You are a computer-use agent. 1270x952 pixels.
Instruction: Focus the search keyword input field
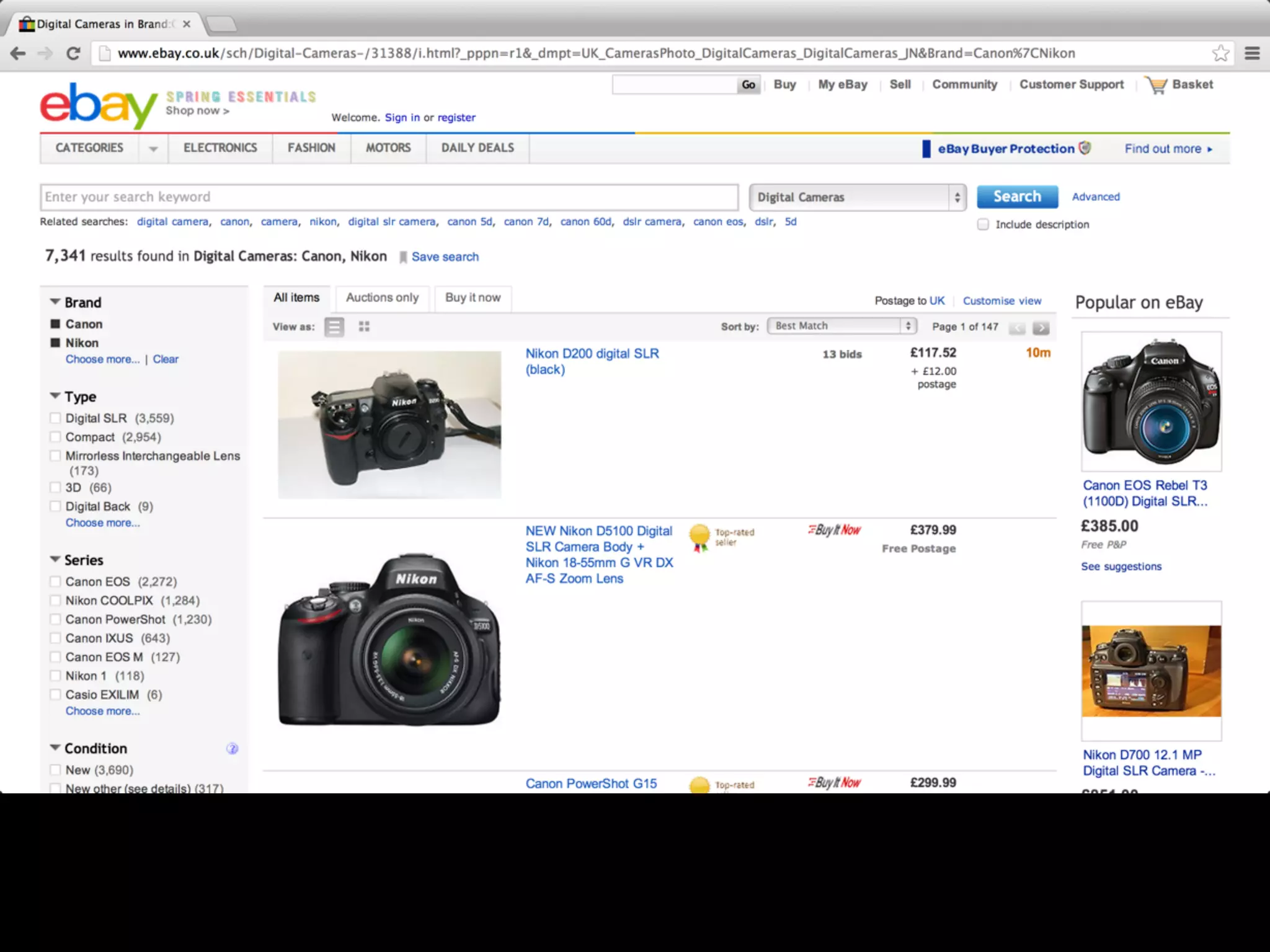[x=389, y=197]
